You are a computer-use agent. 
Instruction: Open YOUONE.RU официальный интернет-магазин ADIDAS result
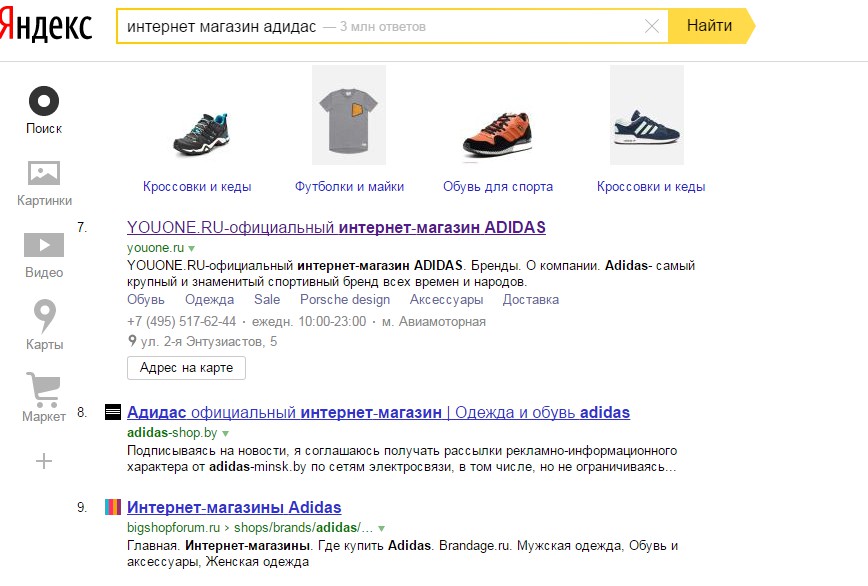coord(336,227)
